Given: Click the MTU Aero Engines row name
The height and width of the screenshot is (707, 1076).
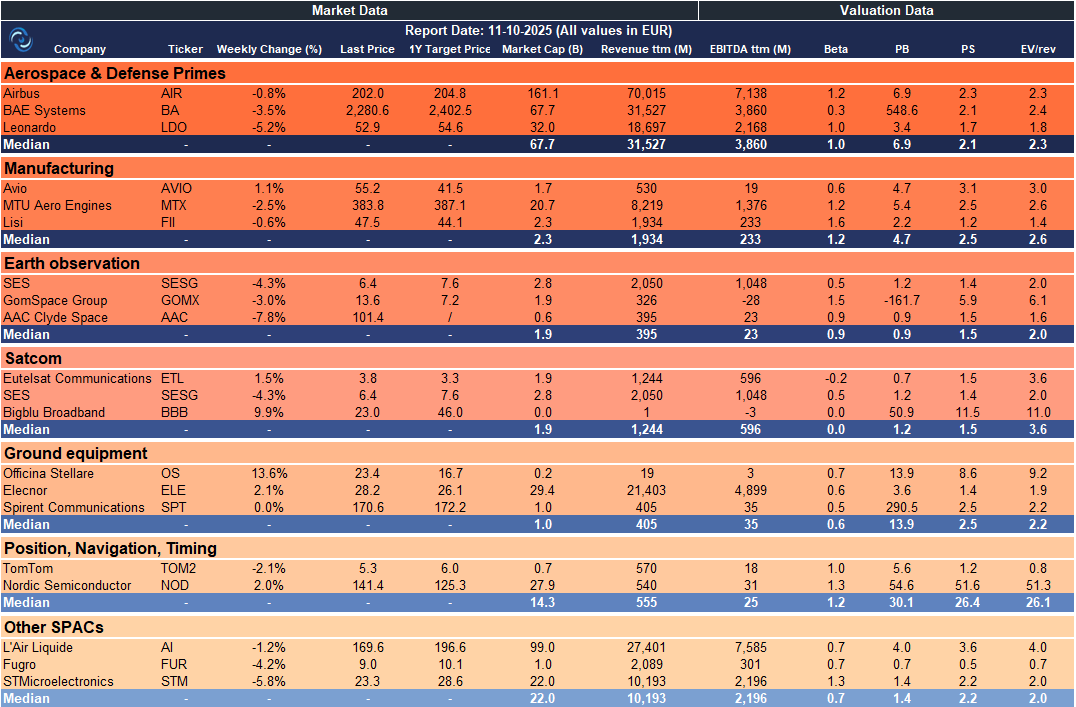Looking at the screenshot, I should point(57,205).
